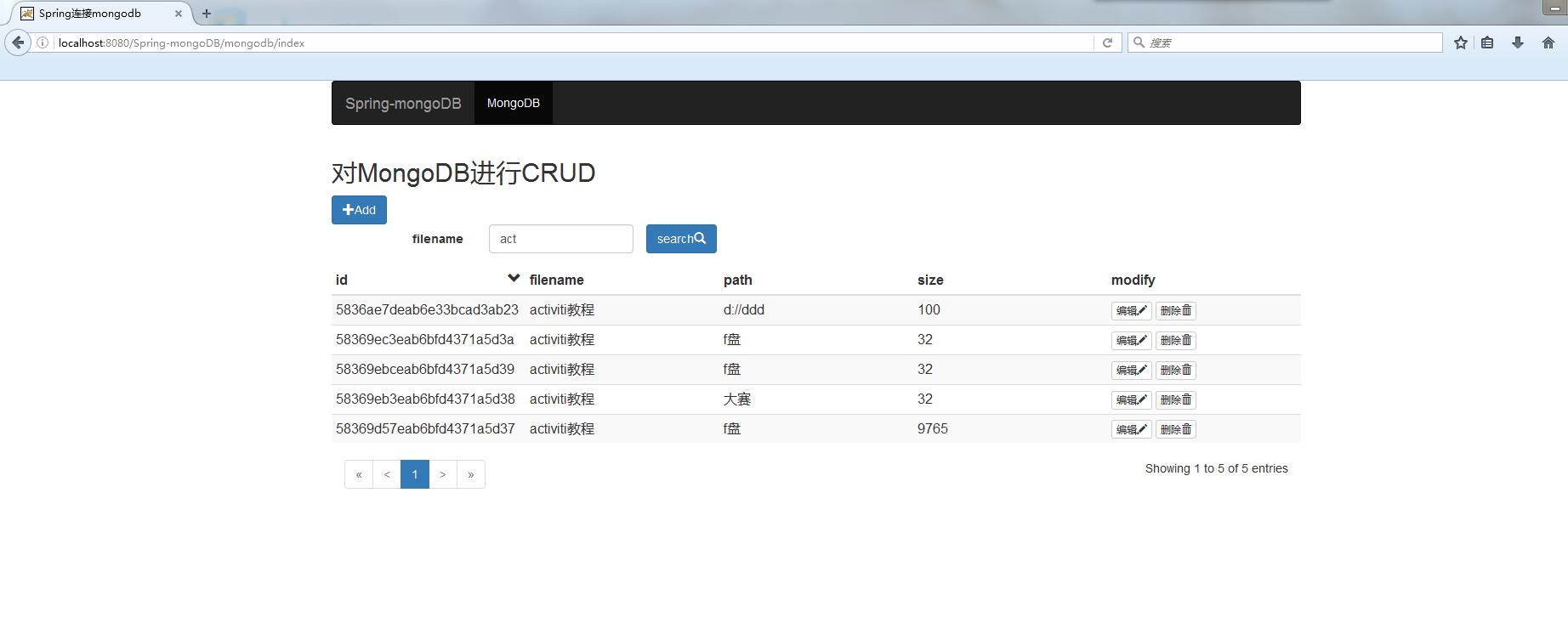
Task: Click the size cell 100
Action: pos(929,310)
